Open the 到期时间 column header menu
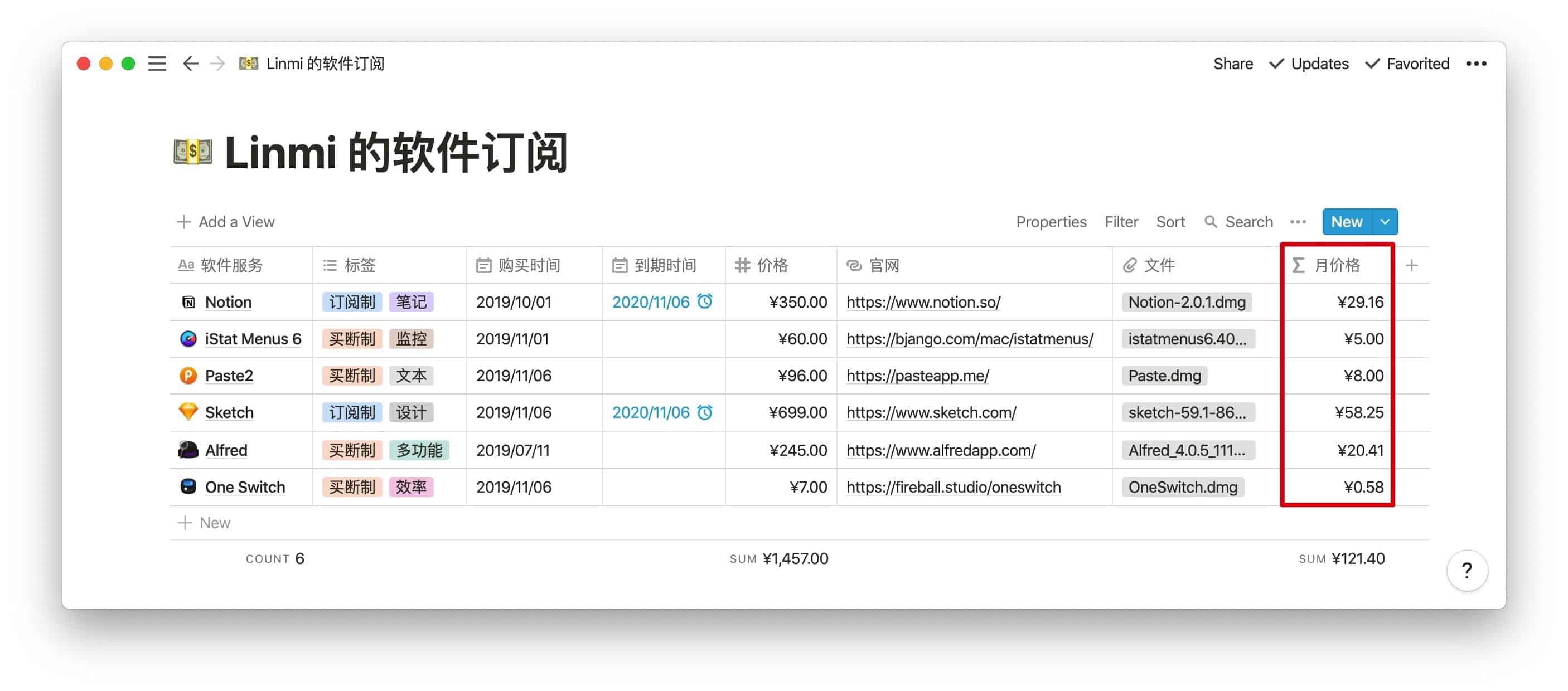 tap(664, 265)
